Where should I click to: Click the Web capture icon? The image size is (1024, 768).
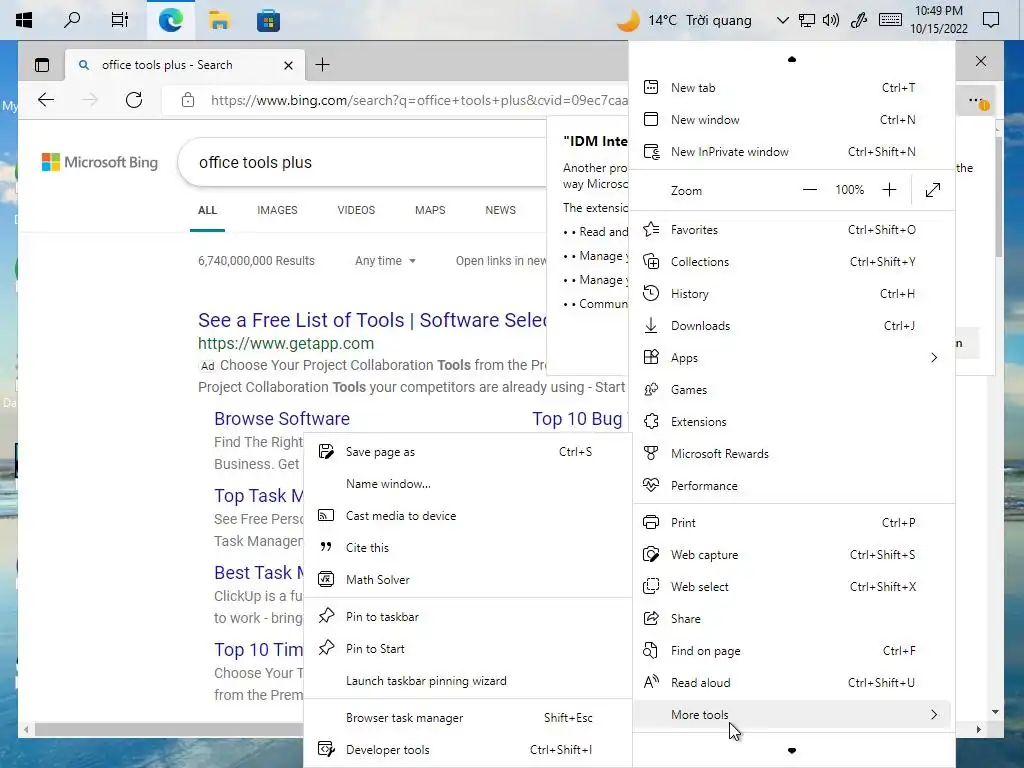coord(651,554)
